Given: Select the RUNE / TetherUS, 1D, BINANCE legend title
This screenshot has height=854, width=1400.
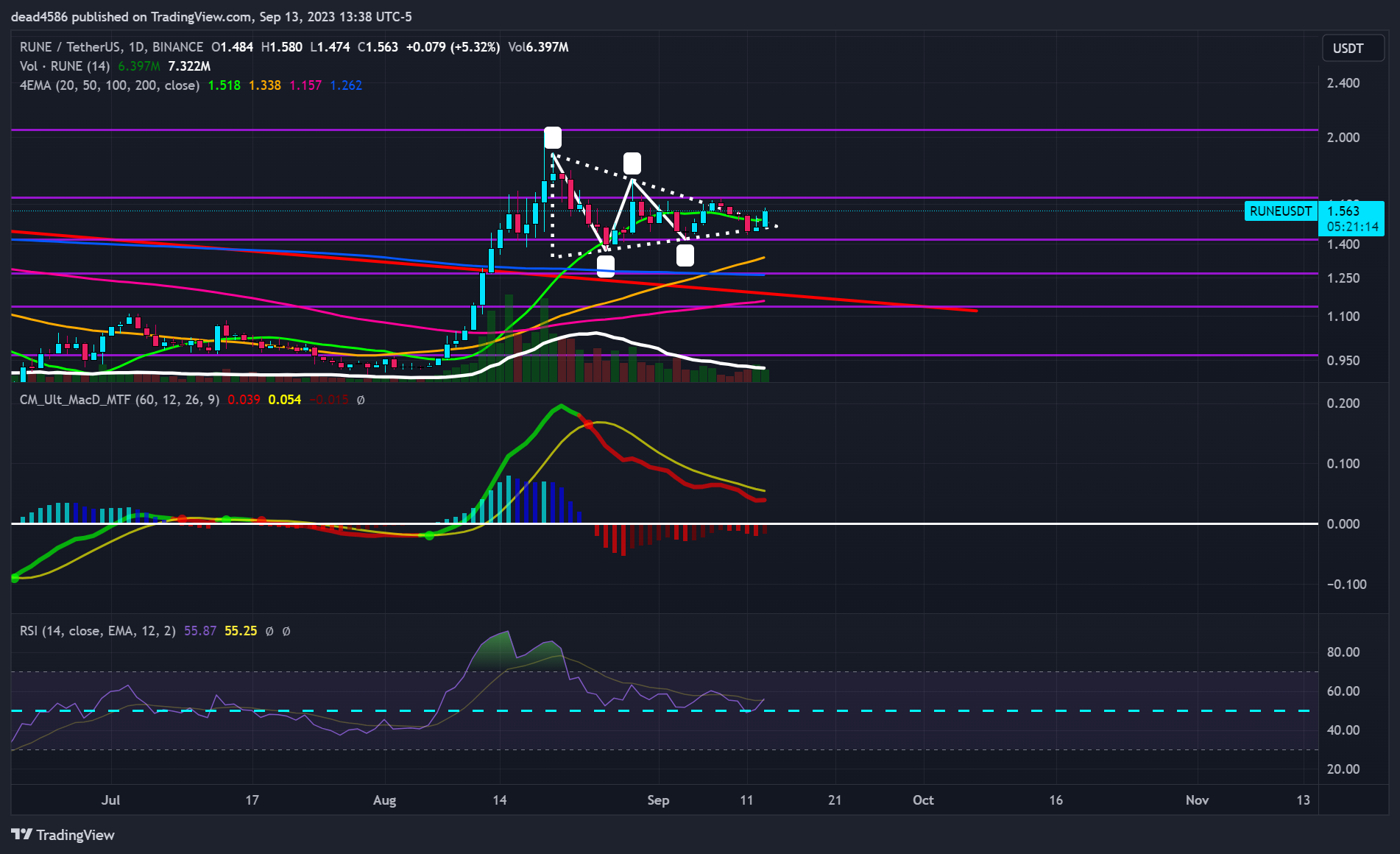Looking at the screenshot, I should coord(111,47).
